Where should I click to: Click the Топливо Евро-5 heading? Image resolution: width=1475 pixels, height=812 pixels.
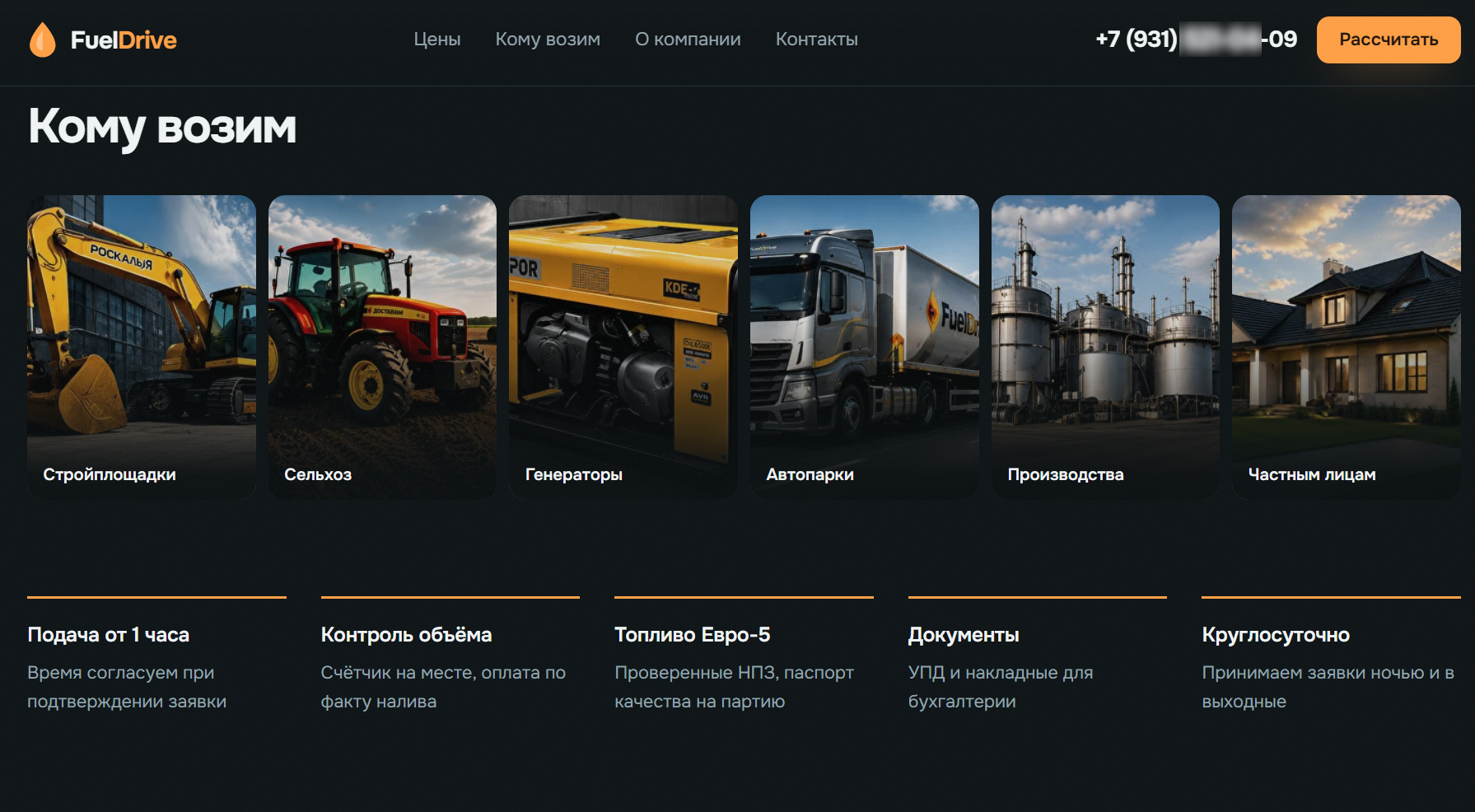point(693,635)
